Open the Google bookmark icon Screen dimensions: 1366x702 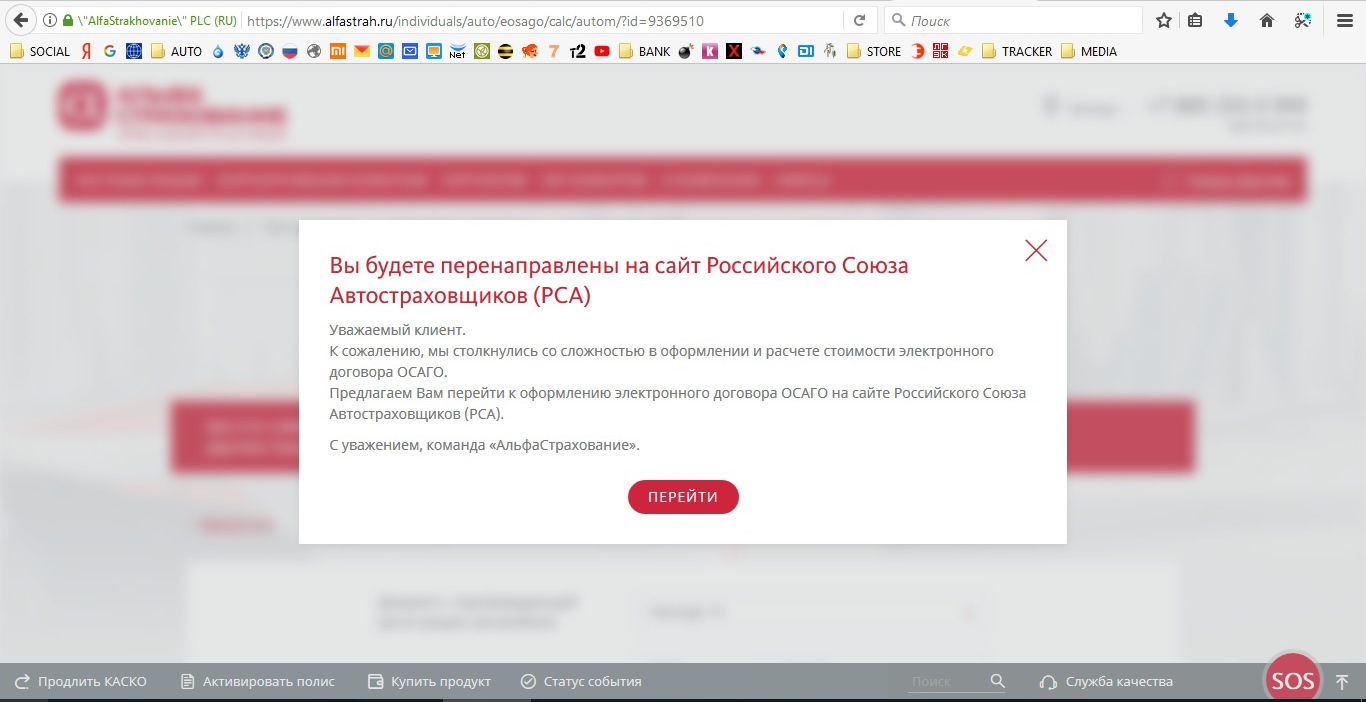(x=110, y=51)
